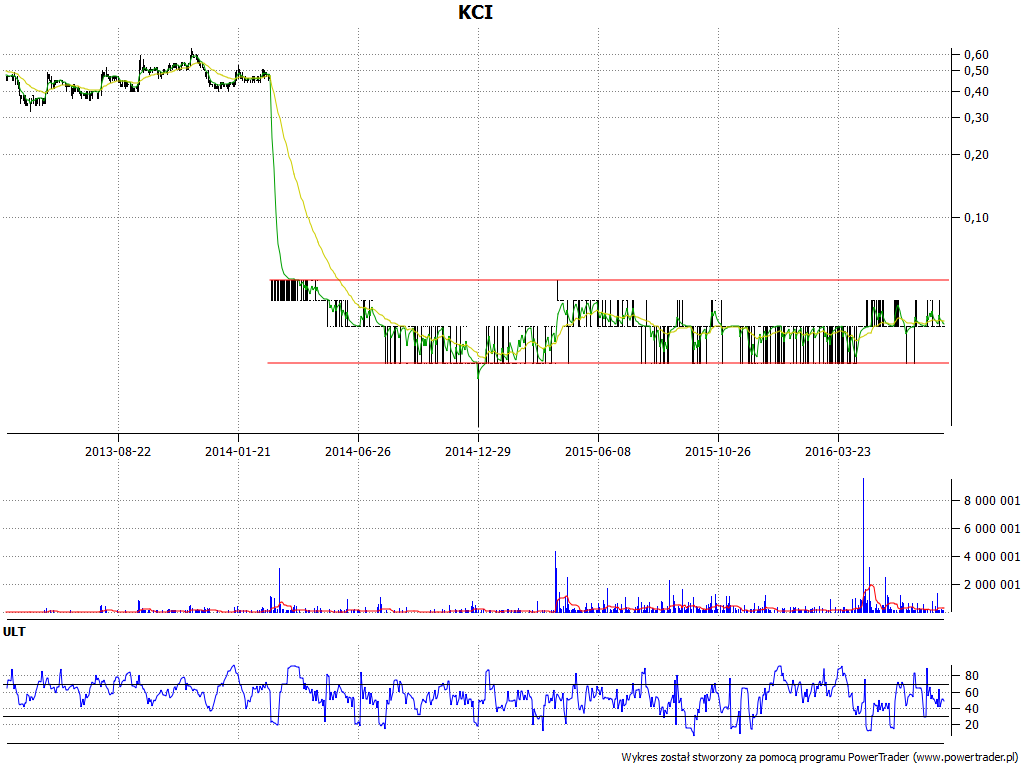Click the ULT axis value 40

point(972,709)
